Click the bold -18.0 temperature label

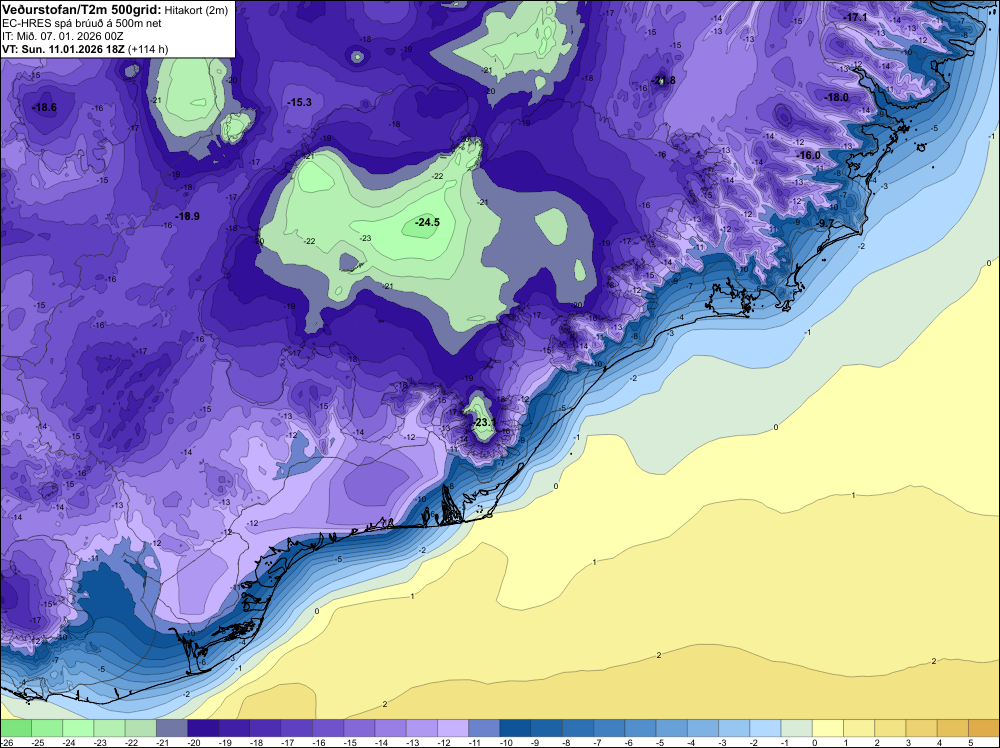[836, 98]
